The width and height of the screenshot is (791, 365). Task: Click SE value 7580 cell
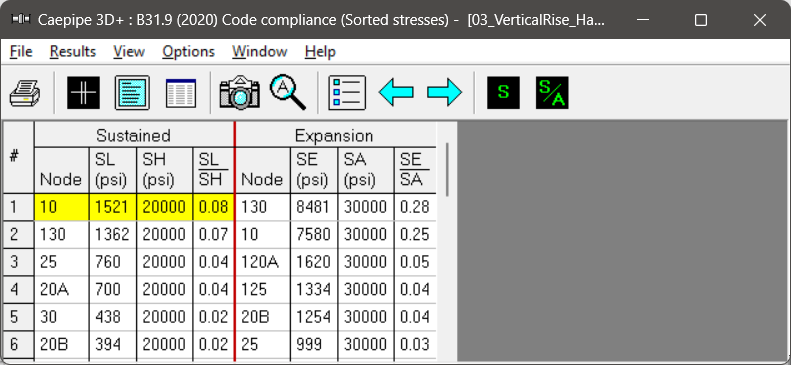point(314,234)
